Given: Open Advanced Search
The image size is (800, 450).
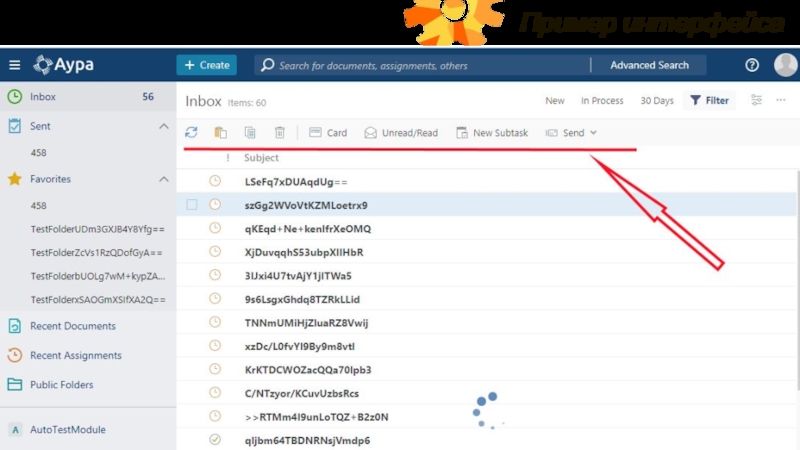Looking at the screenshot, I should (649, 65).
